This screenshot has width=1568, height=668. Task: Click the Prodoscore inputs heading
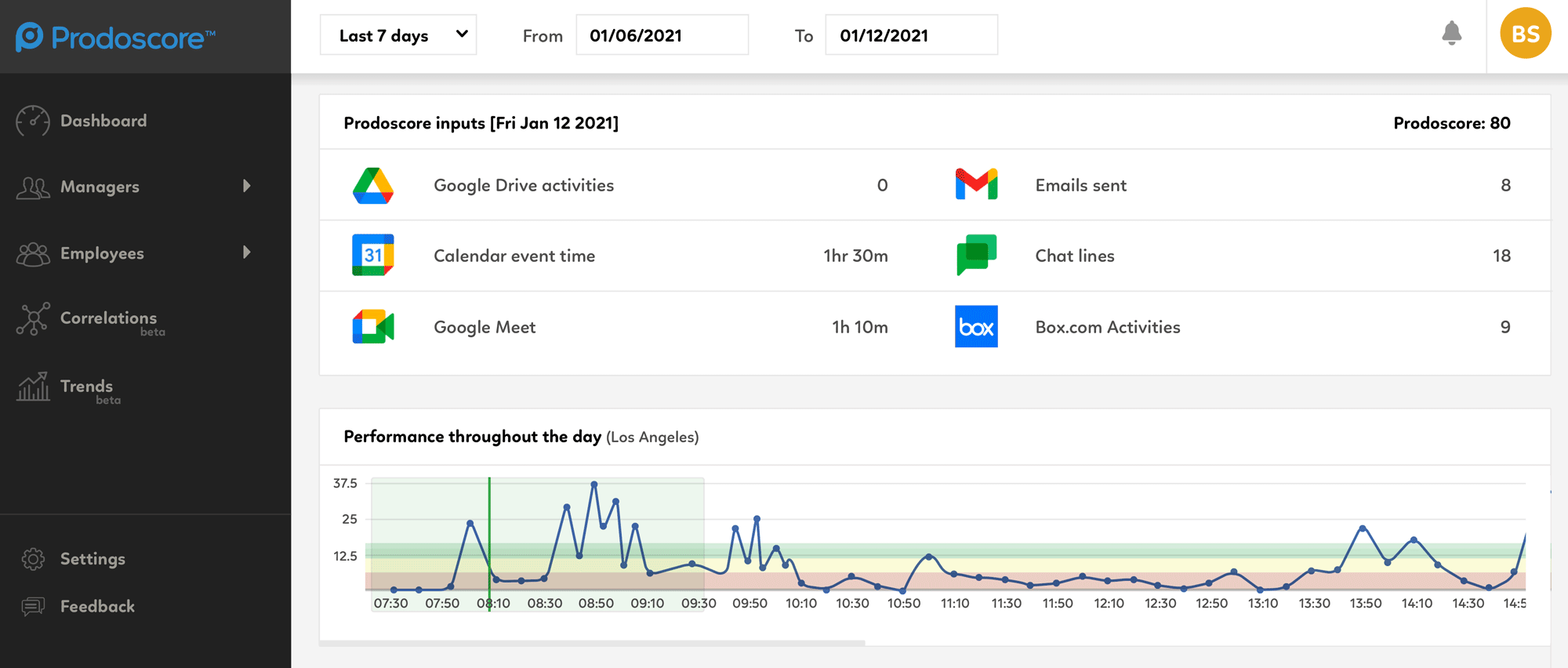[x=481, y=123]
